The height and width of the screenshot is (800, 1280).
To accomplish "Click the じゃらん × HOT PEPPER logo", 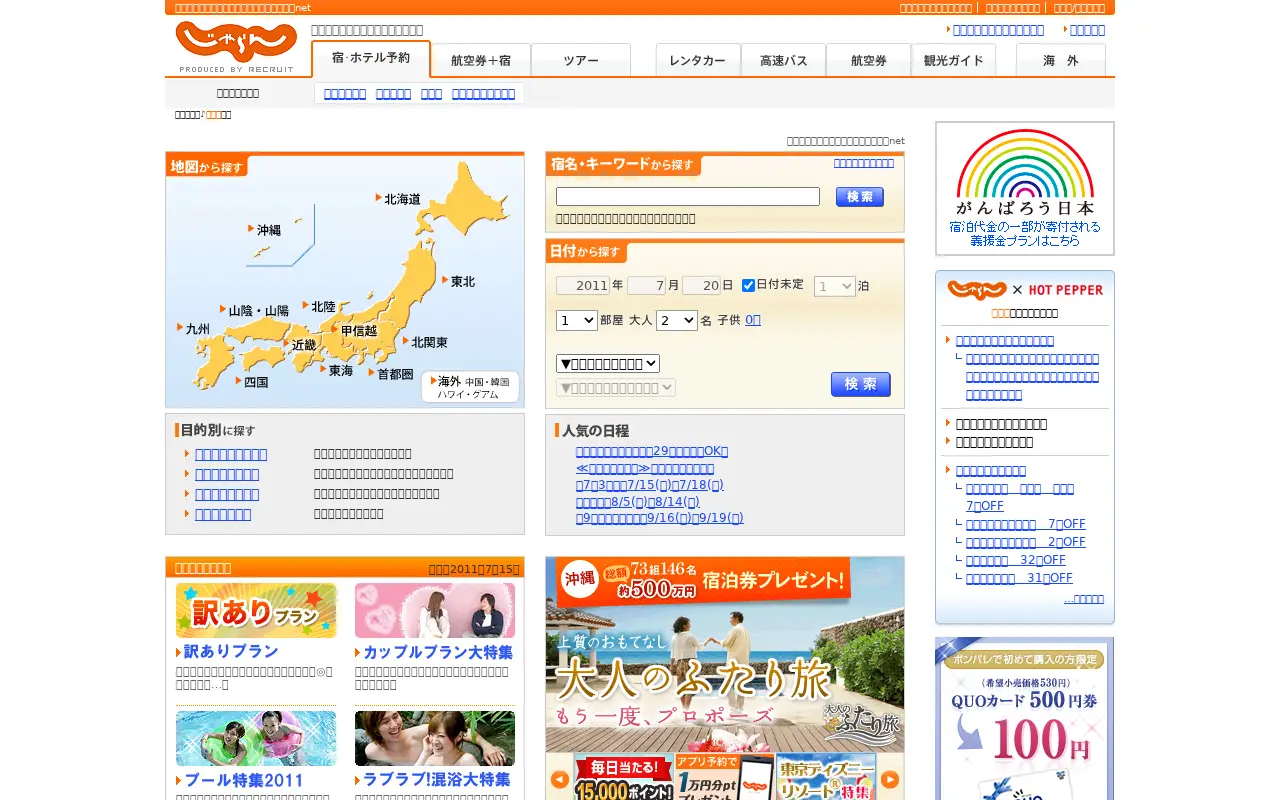I will [x=1025, y=290].
